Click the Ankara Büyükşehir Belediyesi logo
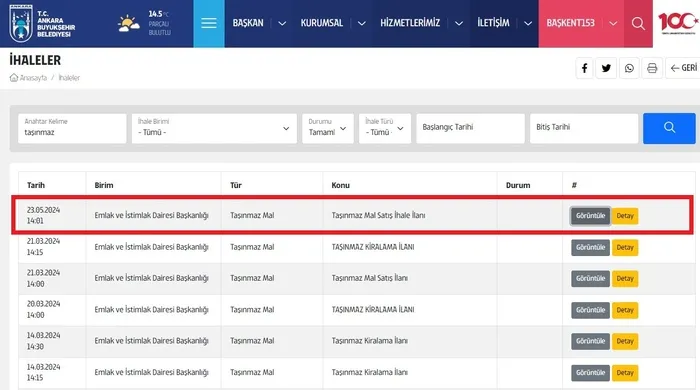 click(42, 24)
